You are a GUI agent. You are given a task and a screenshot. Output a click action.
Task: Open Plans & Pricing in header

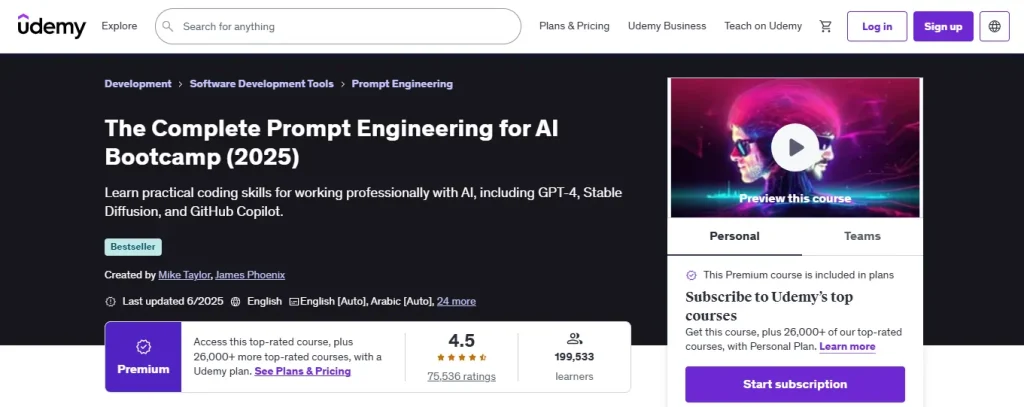574,26
